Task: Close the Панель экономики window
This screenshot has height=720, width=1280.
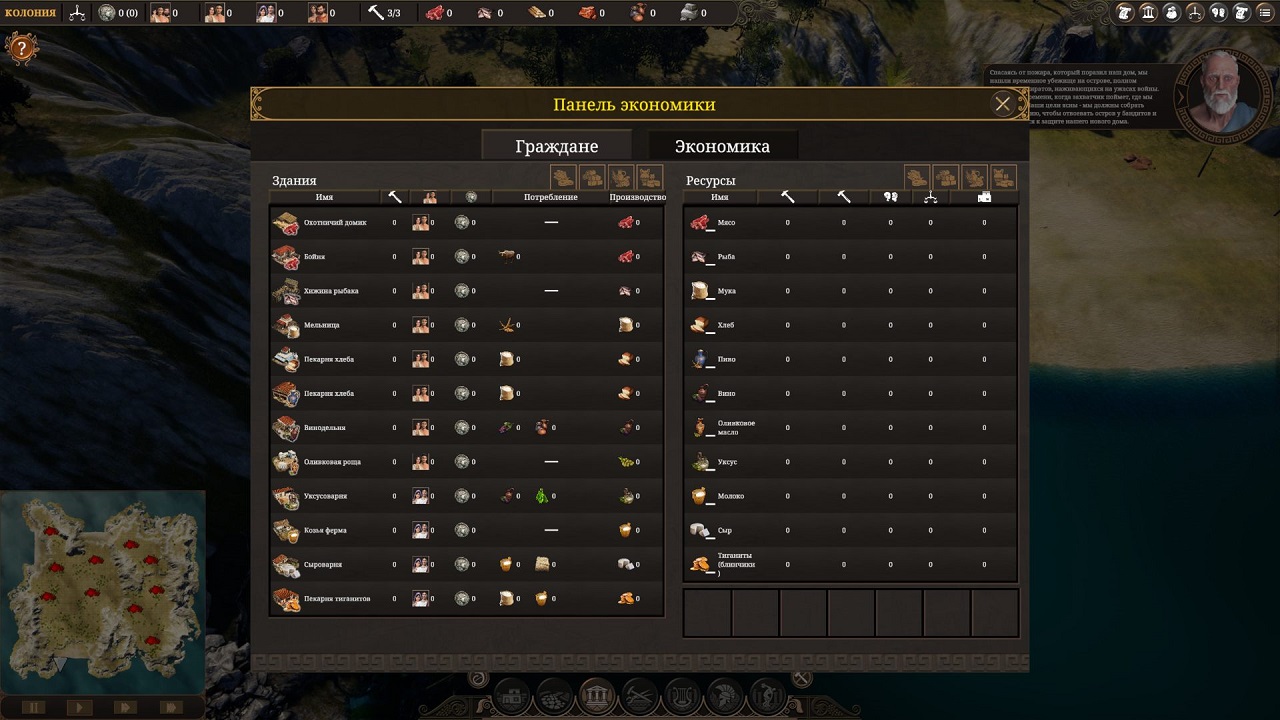Action: click(x=1003, y=104)
